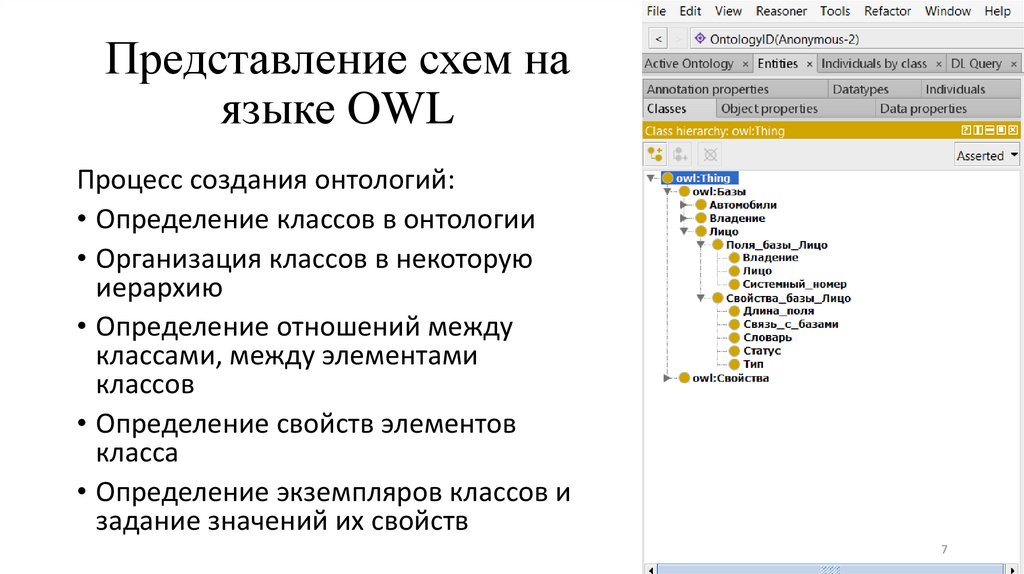Screen dimensions: 1024x574
Task: Click the Словарь class circle icon
Action: 734,338
